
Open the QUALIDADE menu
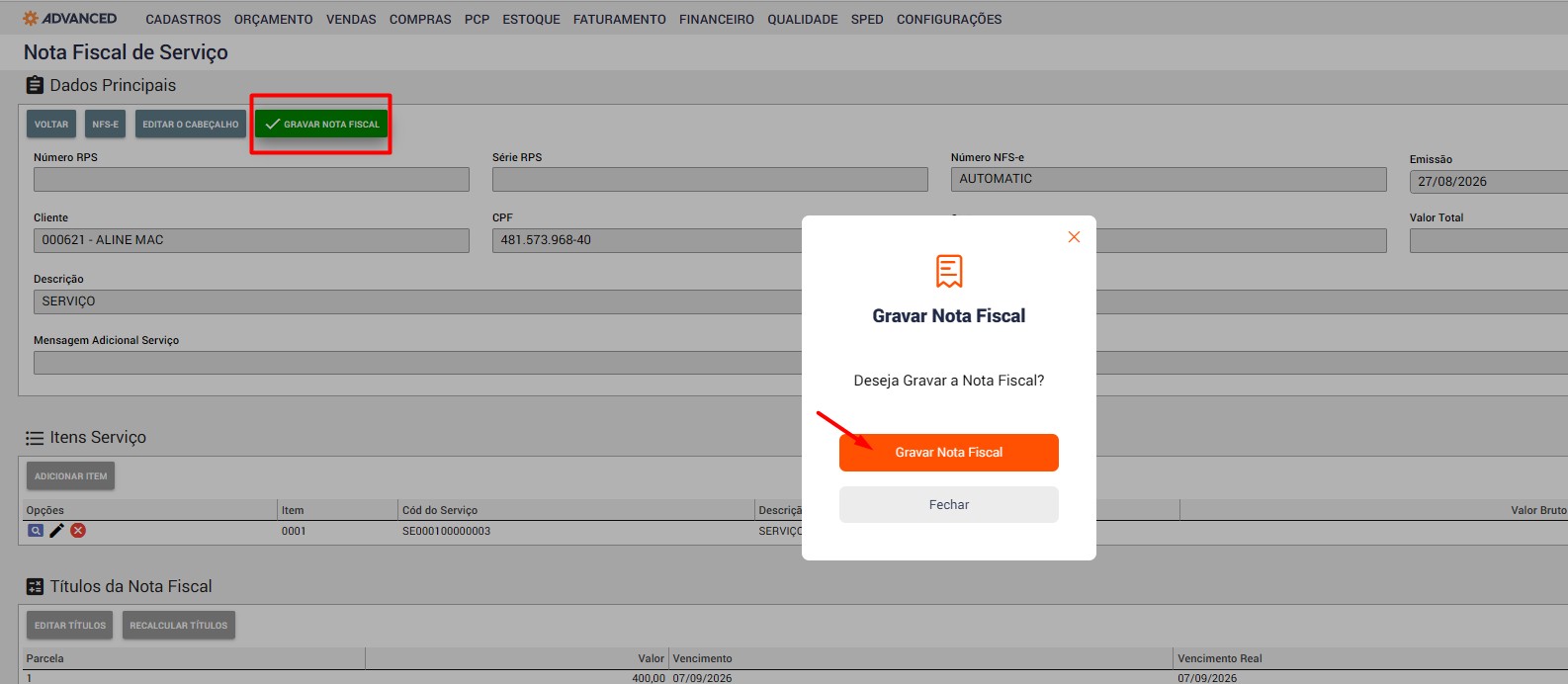coord(803,19)
